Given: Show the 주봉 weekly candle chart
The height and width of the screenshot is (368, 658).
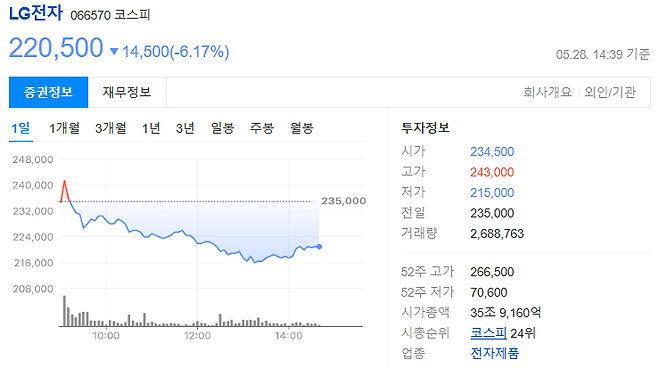Looking at the screenshot, I should (x=262, y=128).
